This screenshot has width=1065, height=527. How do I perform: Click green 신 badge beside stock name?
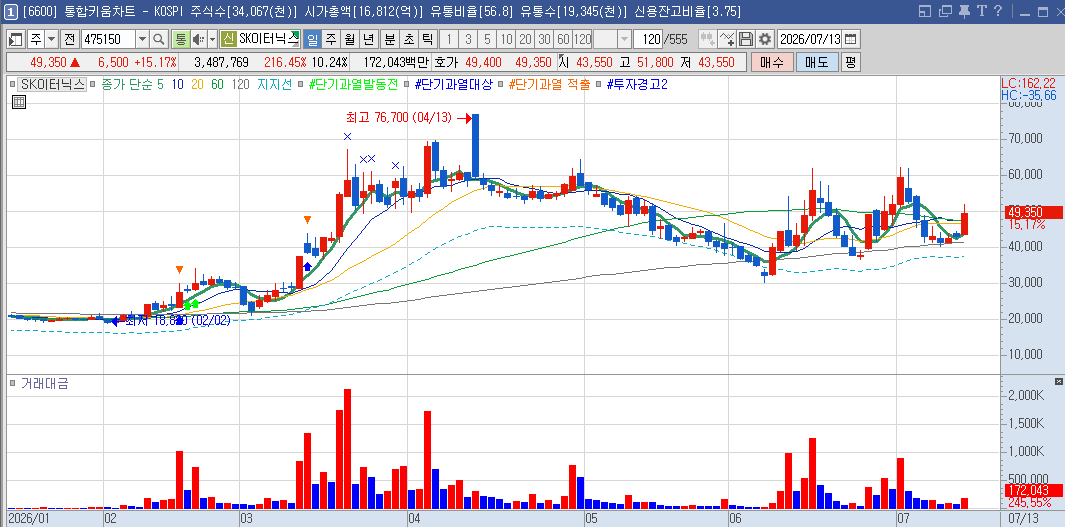(x=228, y=39)
